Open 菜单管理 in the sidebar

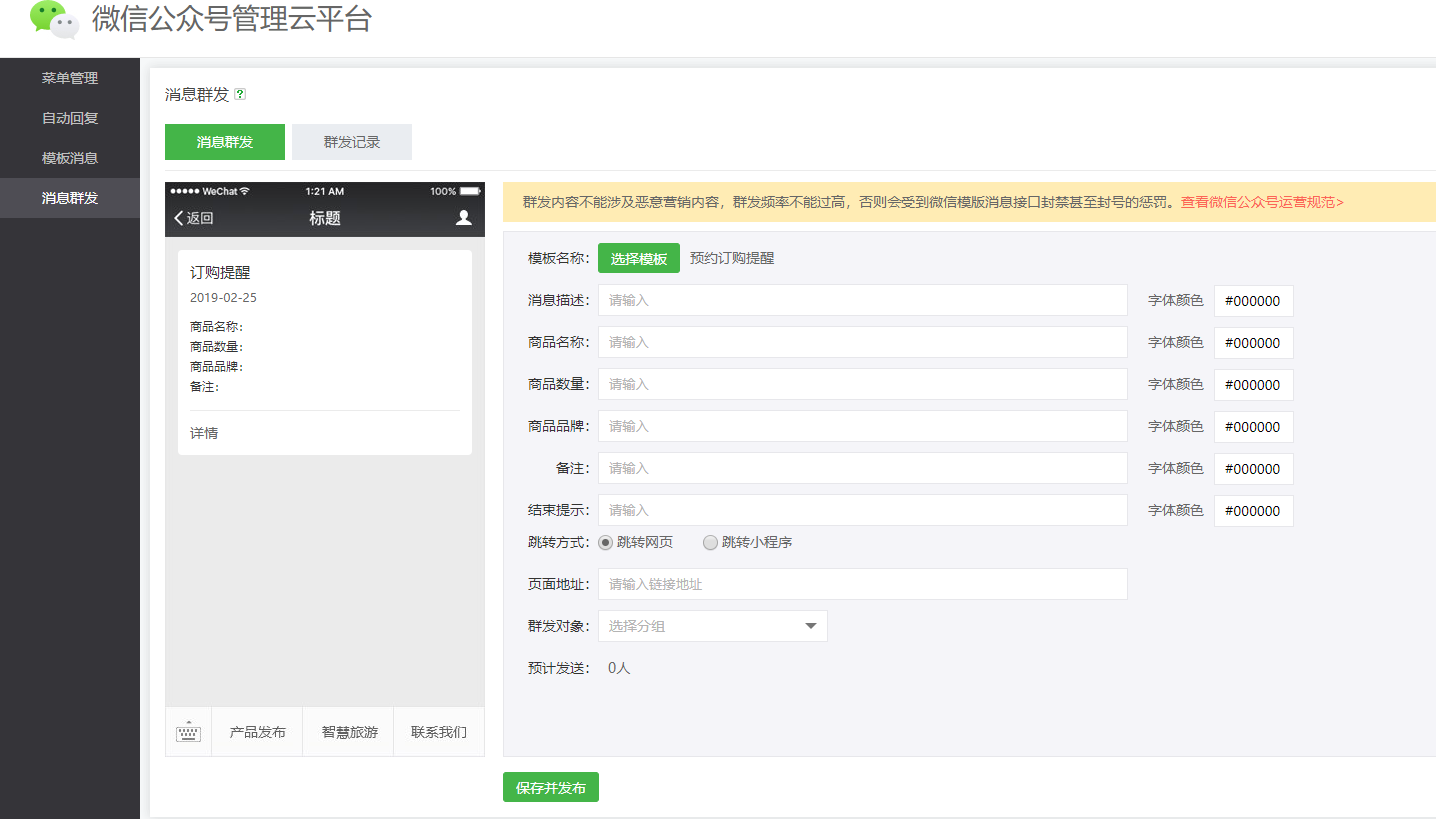click(x=70, y=78)
